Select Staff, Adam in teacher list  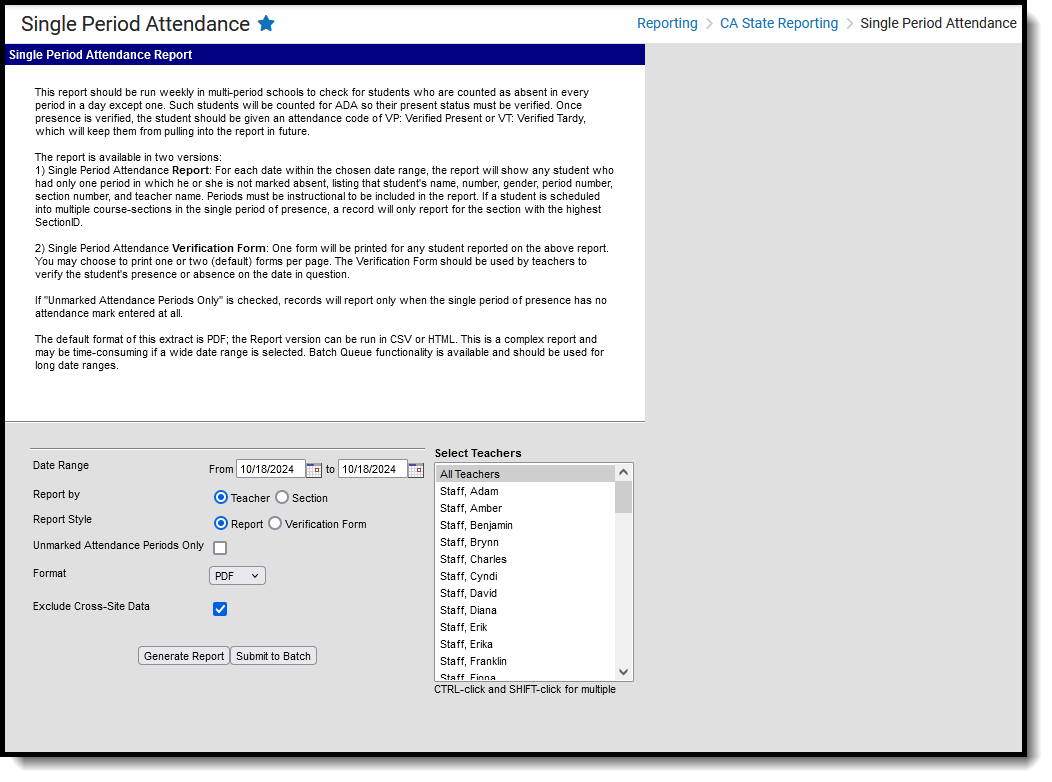525,492
